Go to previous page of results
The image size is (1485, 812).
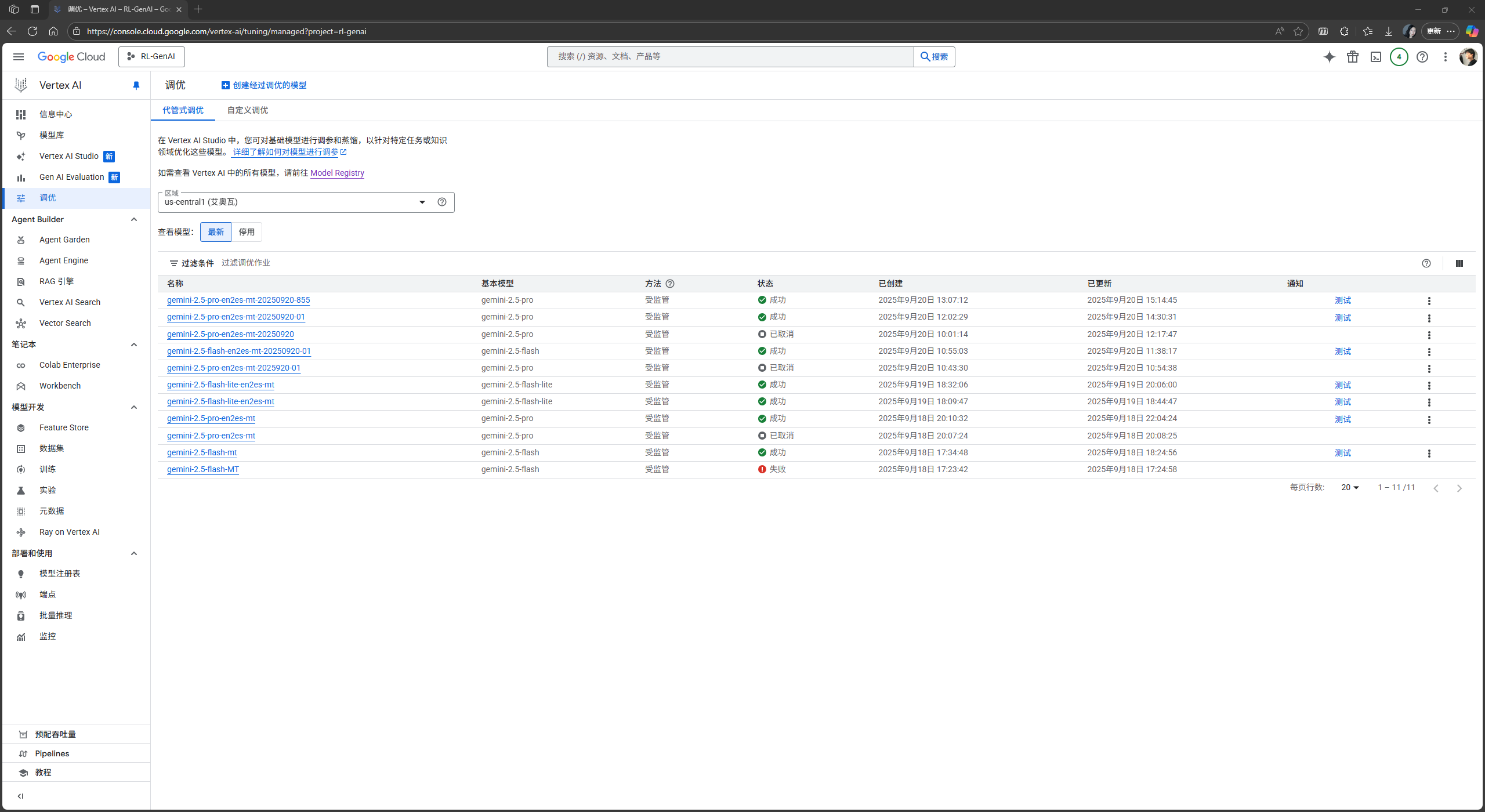click(x=1436, y=488)
